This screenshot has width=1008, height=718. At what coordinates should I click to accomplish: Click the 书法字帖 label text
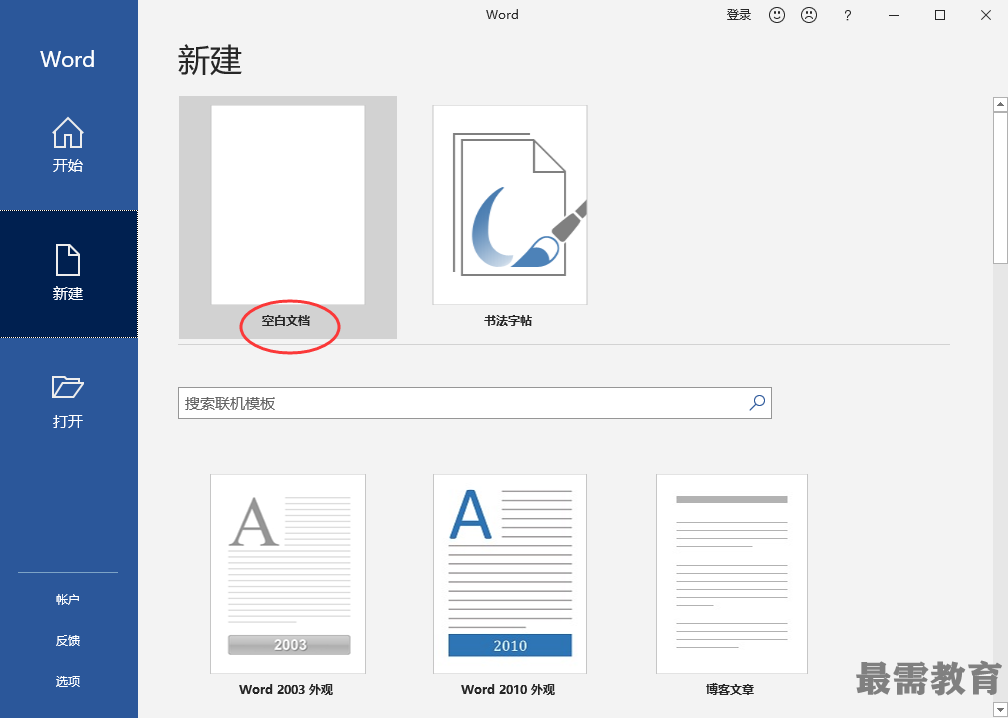[x=508, y=321]
